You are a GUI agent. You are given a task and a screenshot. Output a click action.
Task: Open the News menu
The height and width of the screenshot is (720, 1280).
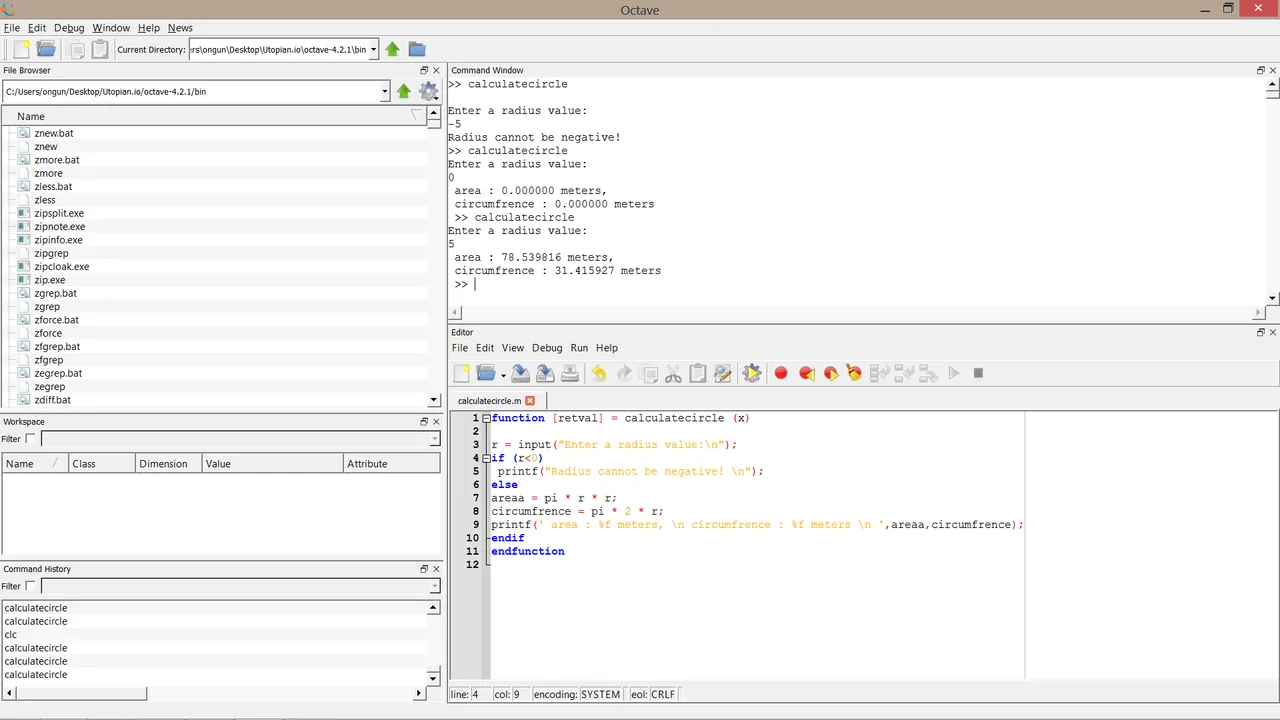click(x=180, y=28)
